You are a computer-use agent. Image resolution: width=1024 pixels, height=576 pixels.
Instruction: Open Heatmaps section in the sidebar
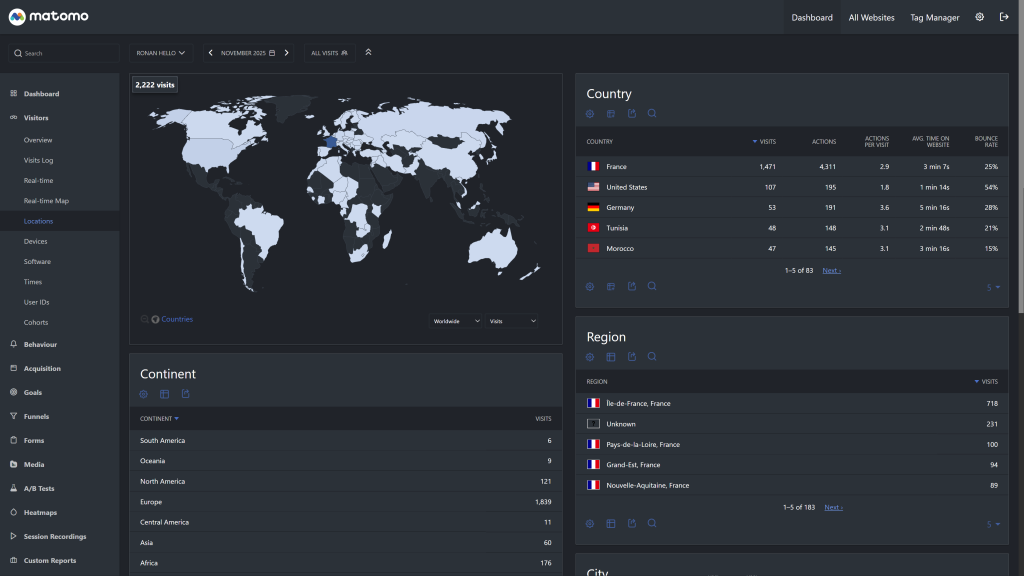[x=41, y=513]
